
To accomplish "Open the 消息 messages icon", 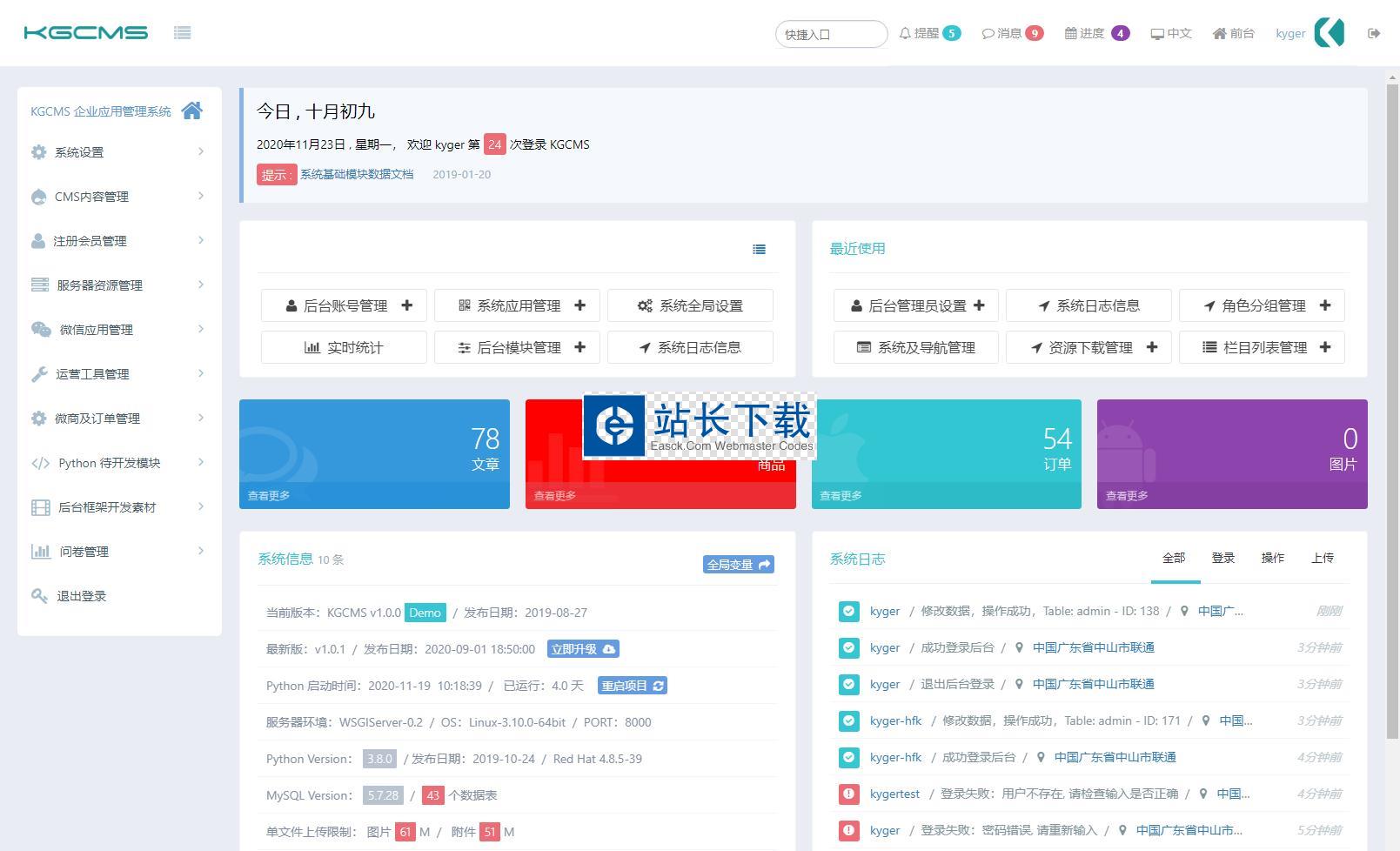I will tap(1011, 33).
